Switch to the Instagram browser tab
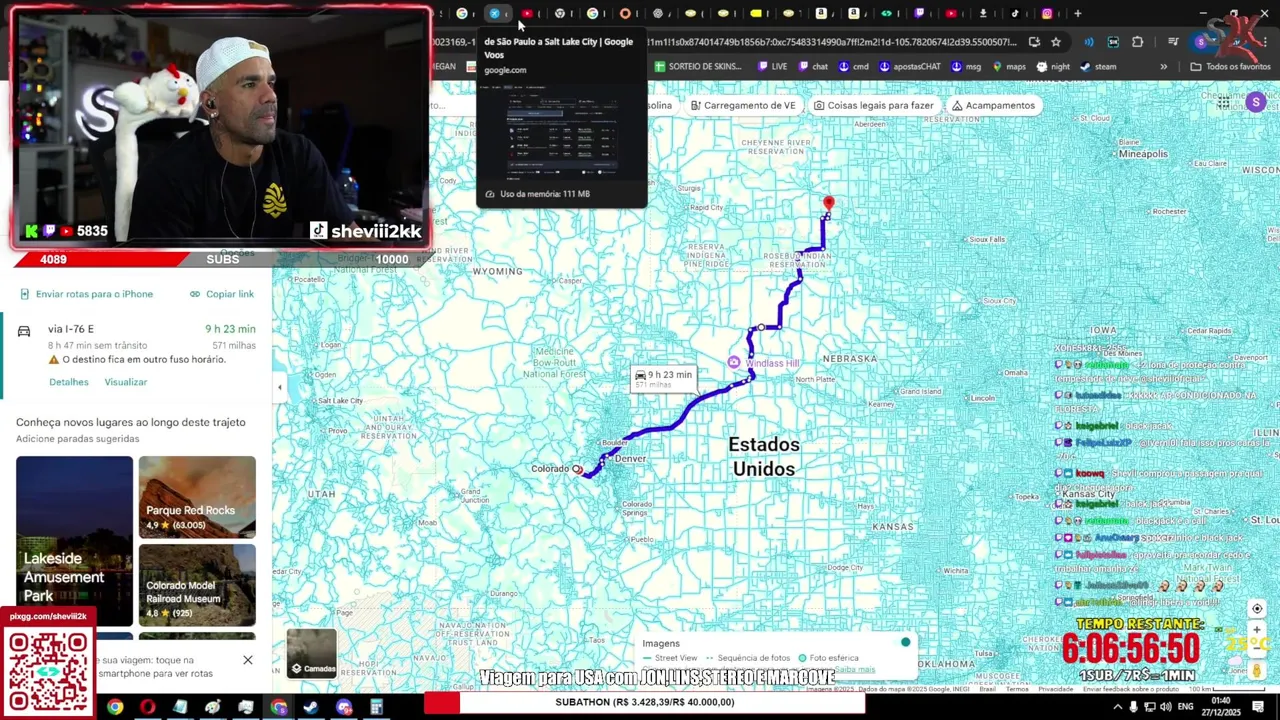 point(1047,13)
